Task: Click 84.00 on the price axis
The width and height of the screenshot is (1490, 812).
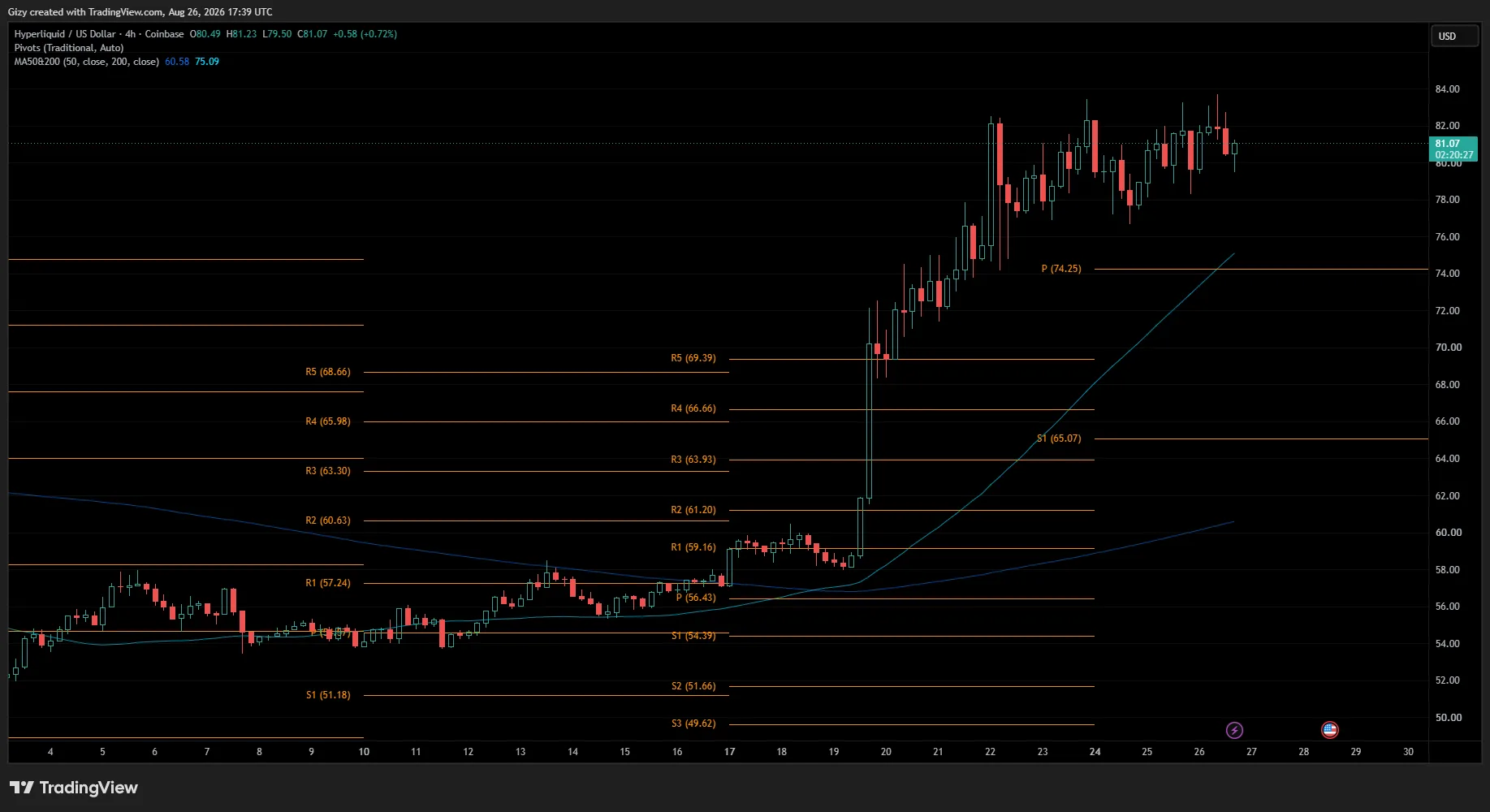Action: [x=1447, y=89]
